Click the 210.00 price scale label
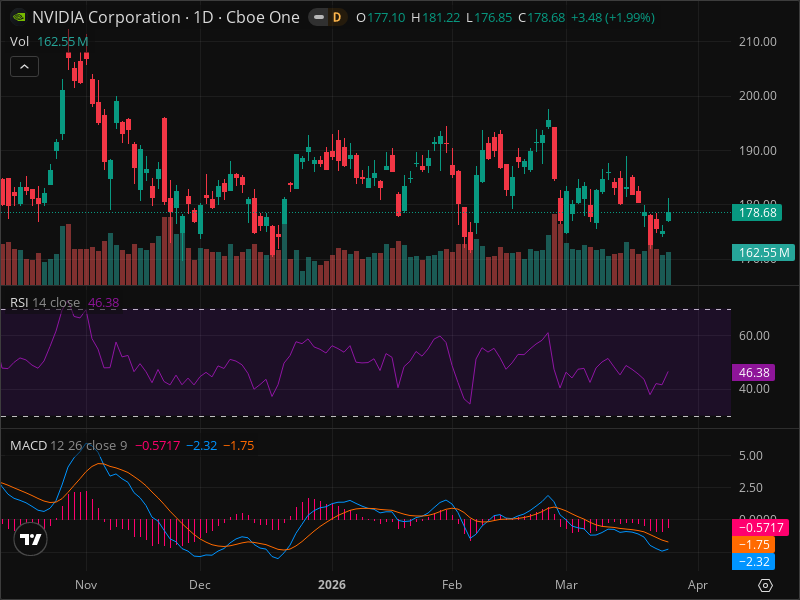 pos(758,41)
